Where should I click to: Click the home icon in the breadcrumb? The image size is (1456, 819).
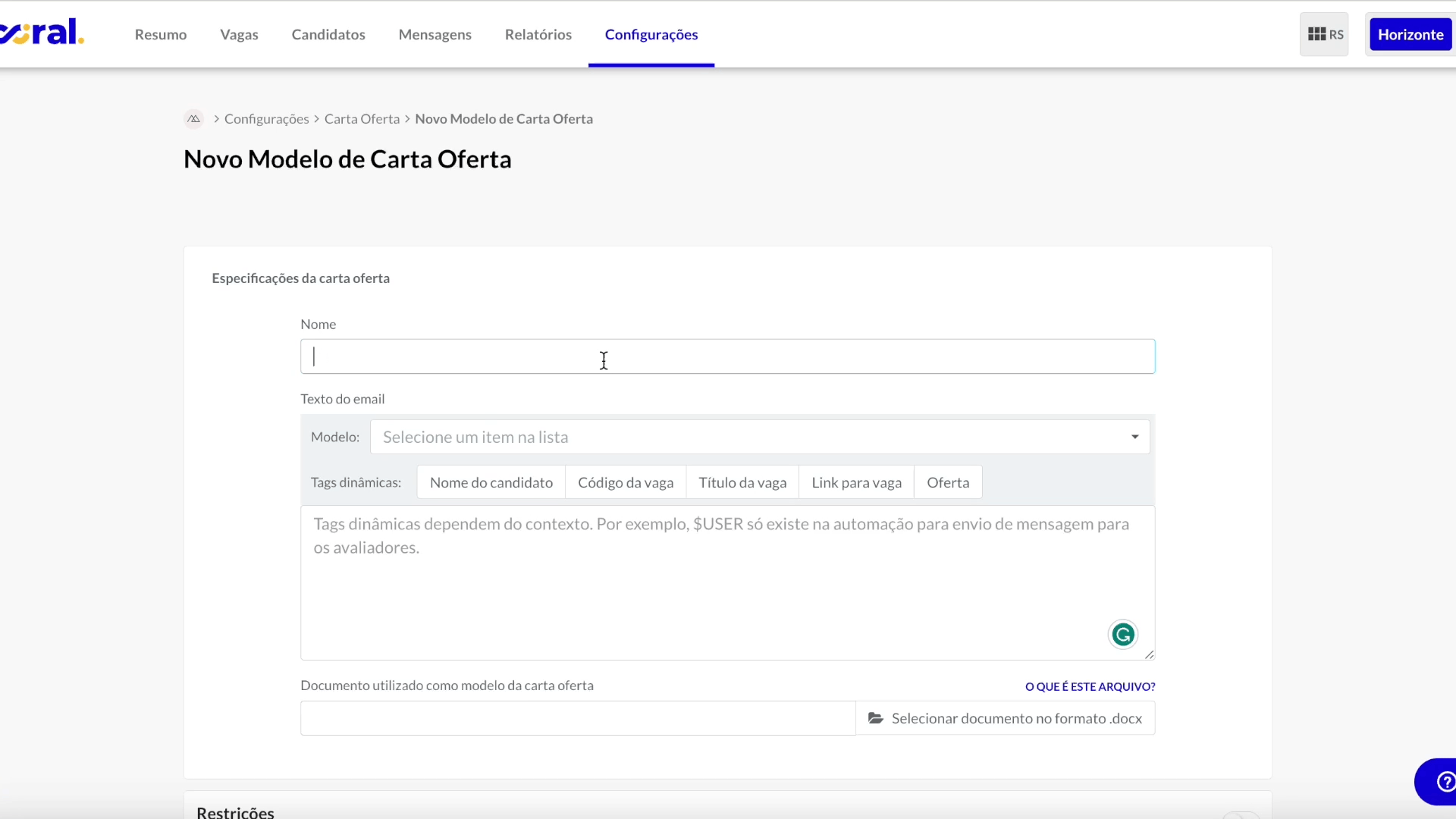[194, 119]
